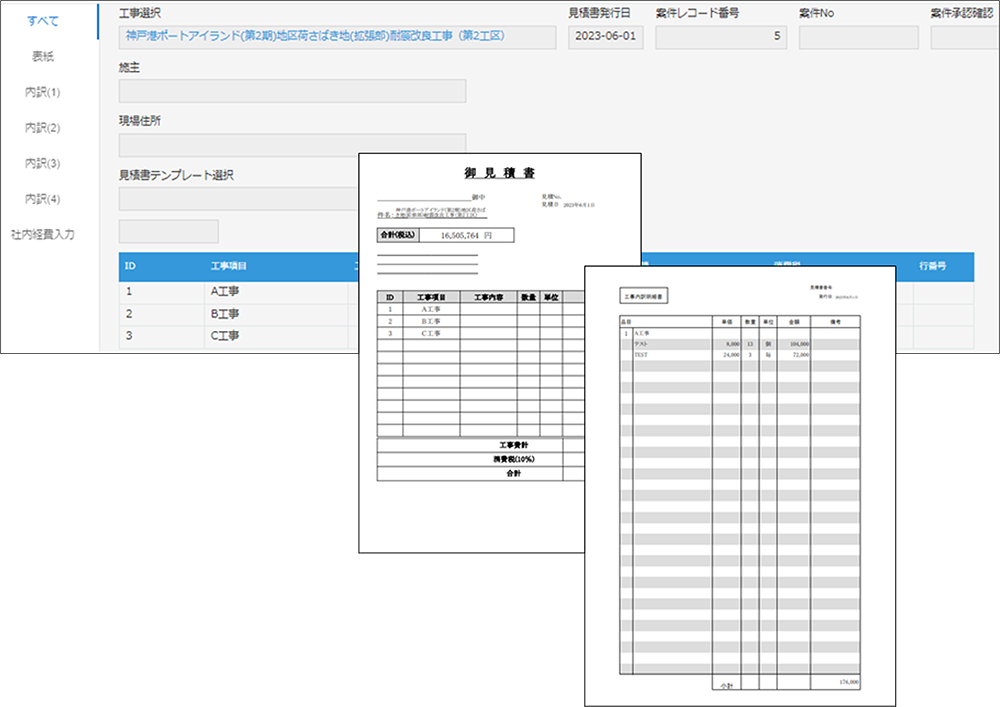Screen dimensions: 1000x707
Task: Go to the 内訳(2) tab
Action: (x=42, y=128)
